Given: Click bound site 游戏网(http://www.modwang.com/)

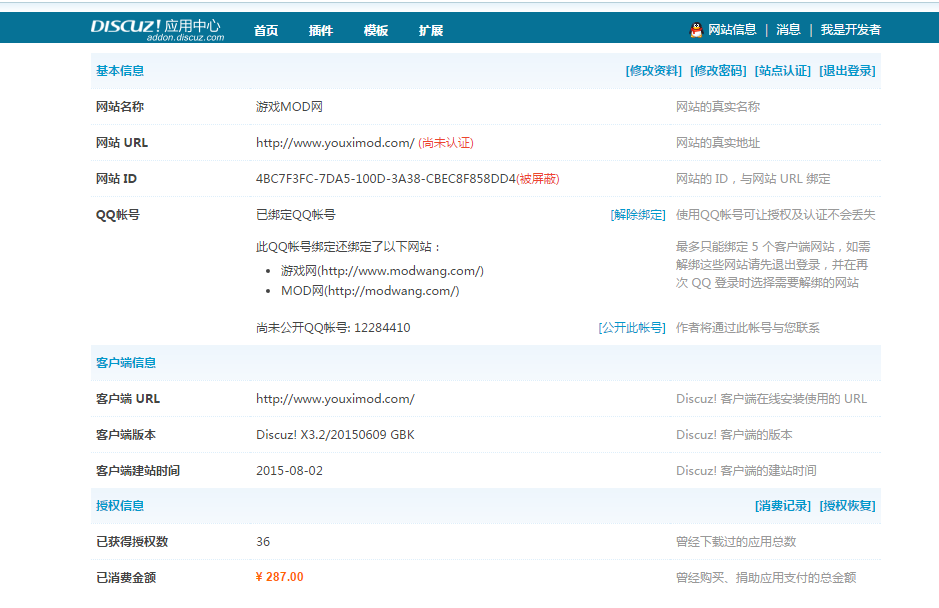Looking at the screenshot, I should click(382, 271).
